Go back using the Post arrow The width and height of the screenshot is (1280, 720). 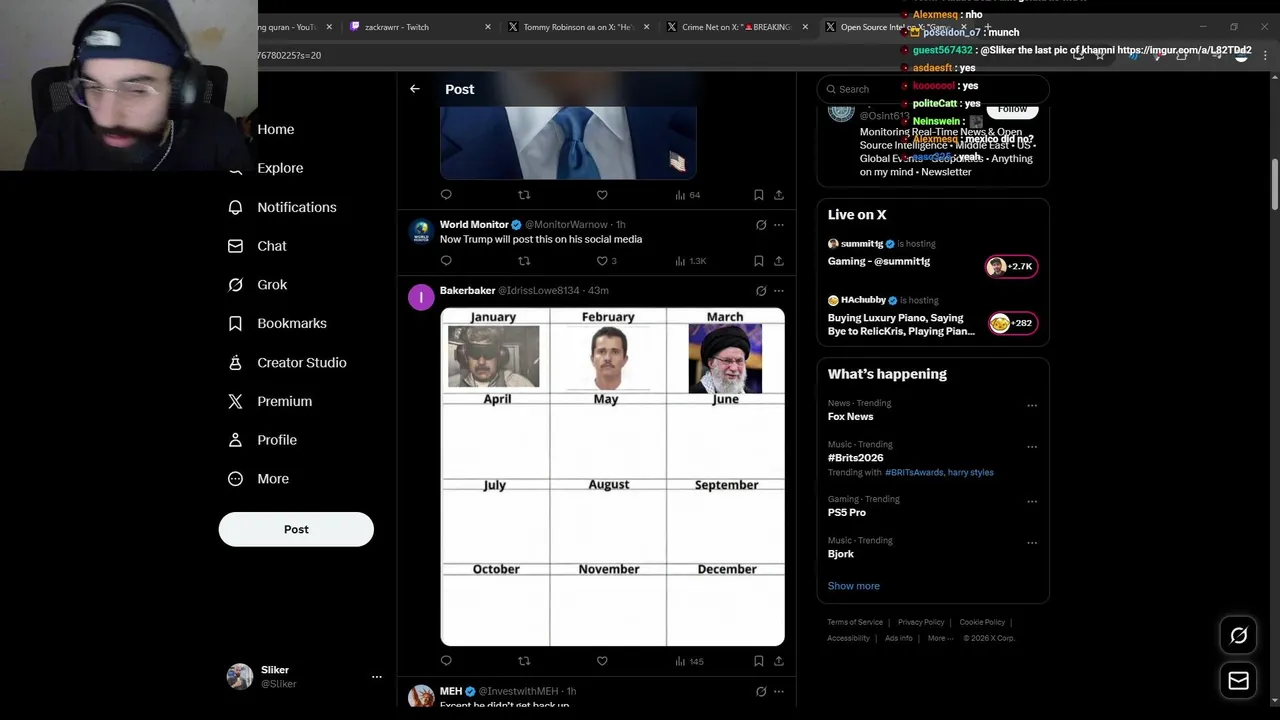coord(415,89)
